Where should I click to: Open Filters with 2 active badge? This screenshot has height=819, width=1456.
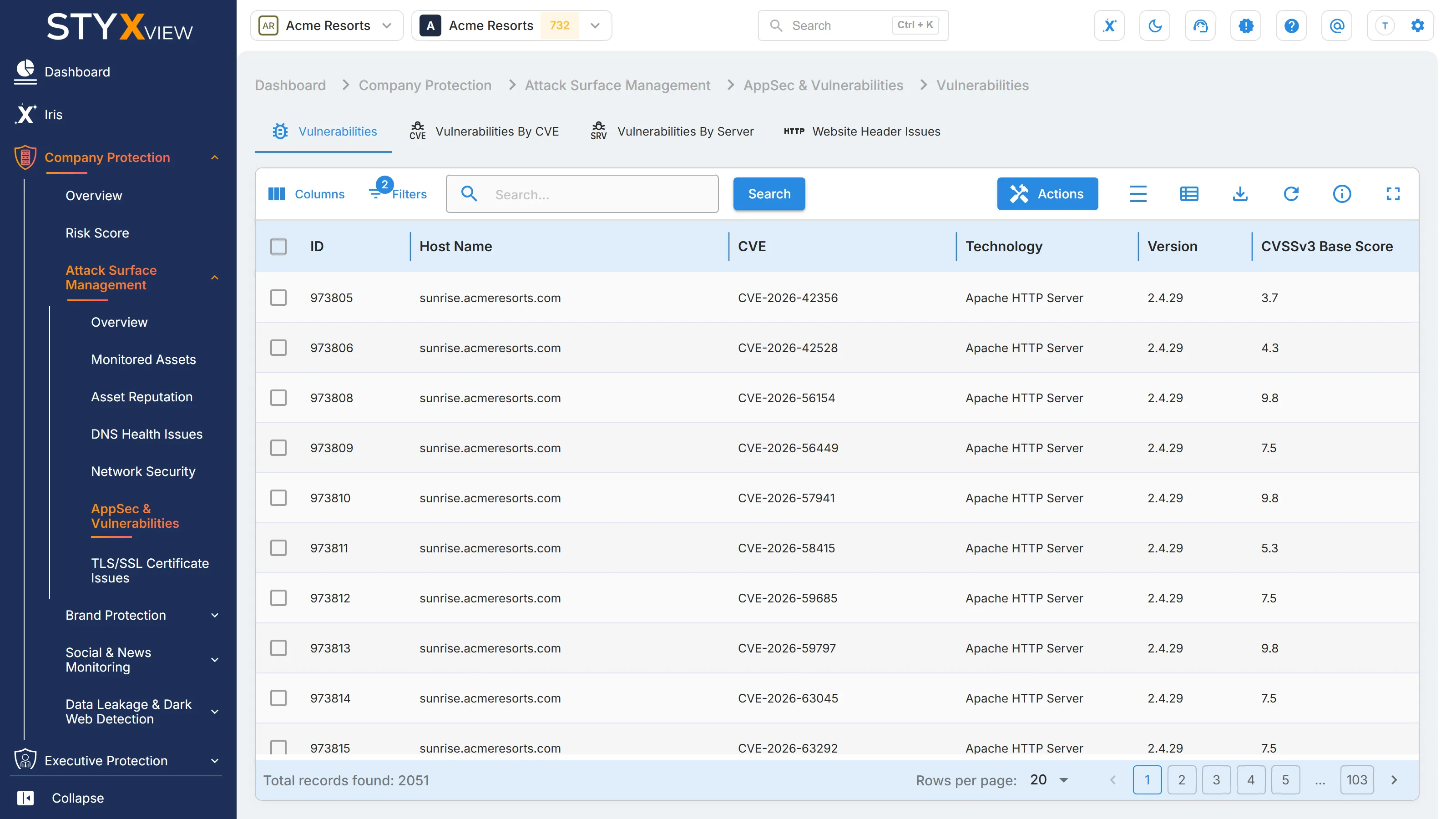tap(399, 192)
